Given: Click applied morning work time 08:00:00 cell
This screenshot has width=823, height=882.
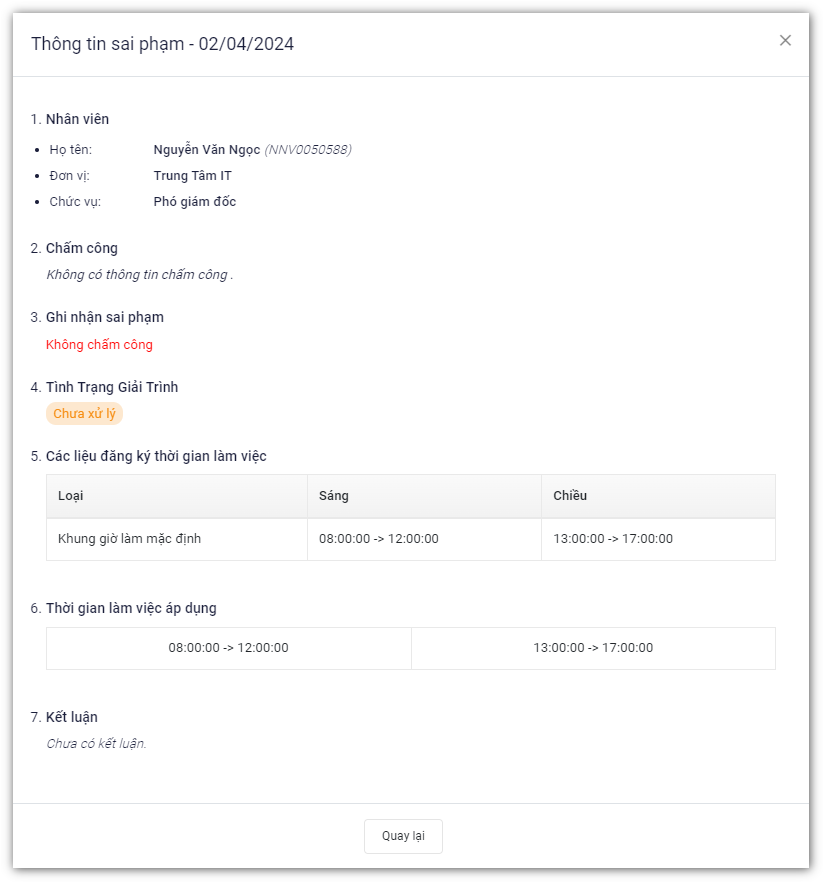Looking at the screenshot, I should [228, 648].
